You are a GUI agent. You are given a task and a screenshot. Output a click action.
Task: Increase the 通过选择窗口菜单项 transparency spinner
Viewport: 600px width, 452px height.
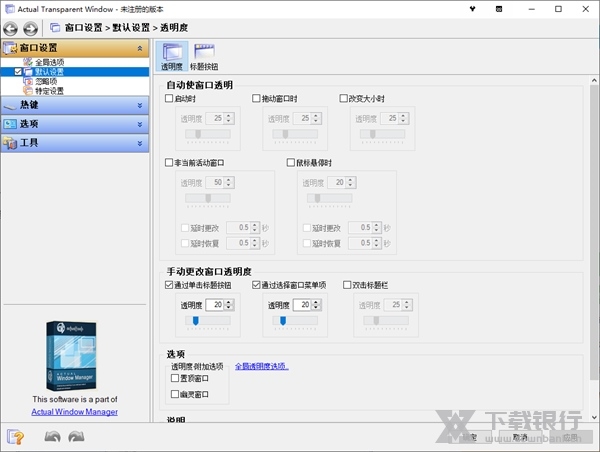[316, 302]
